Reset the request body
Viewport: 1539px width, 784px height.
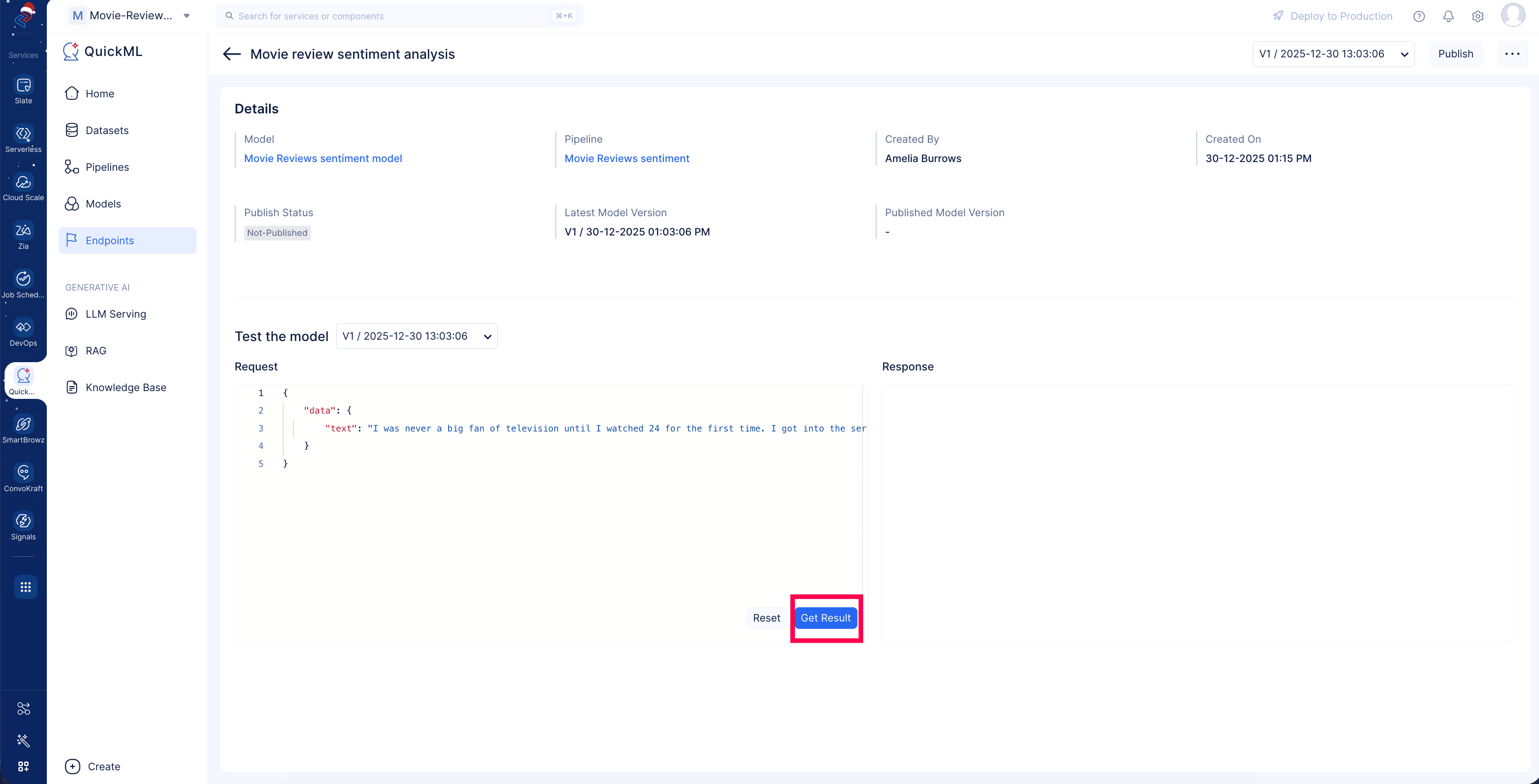pyautogui.click(x=766, y=618)
